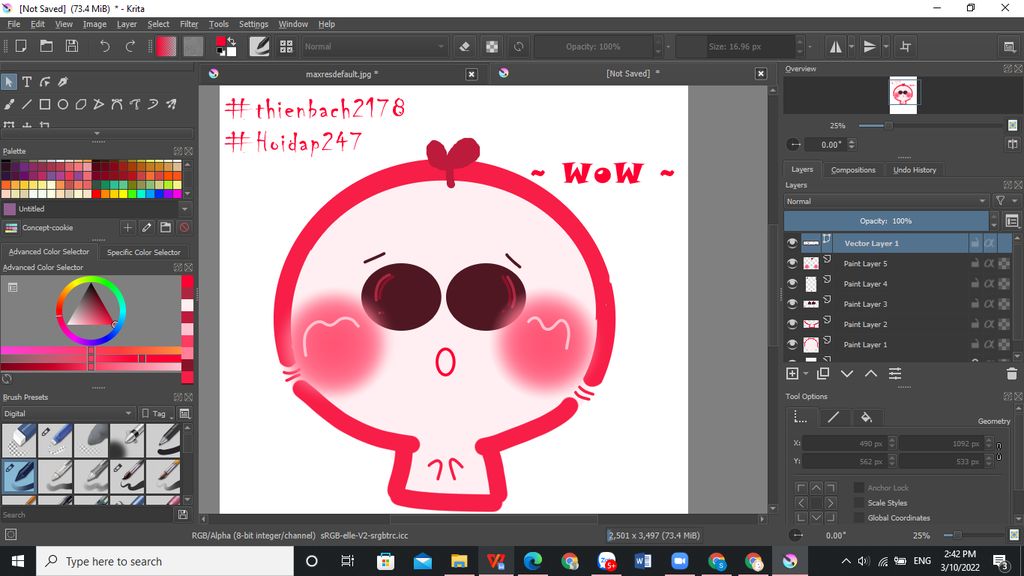Close the maxresdefault.jpg document tab
This screenshot has height=576, width=1024.
click(472, 74)
